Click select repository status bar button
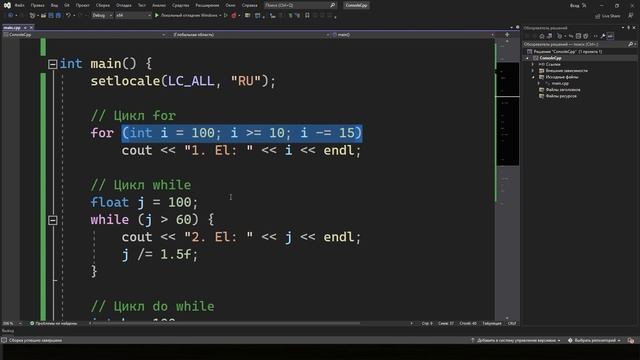This screenshot has width=640, height=360. [594, 340]
